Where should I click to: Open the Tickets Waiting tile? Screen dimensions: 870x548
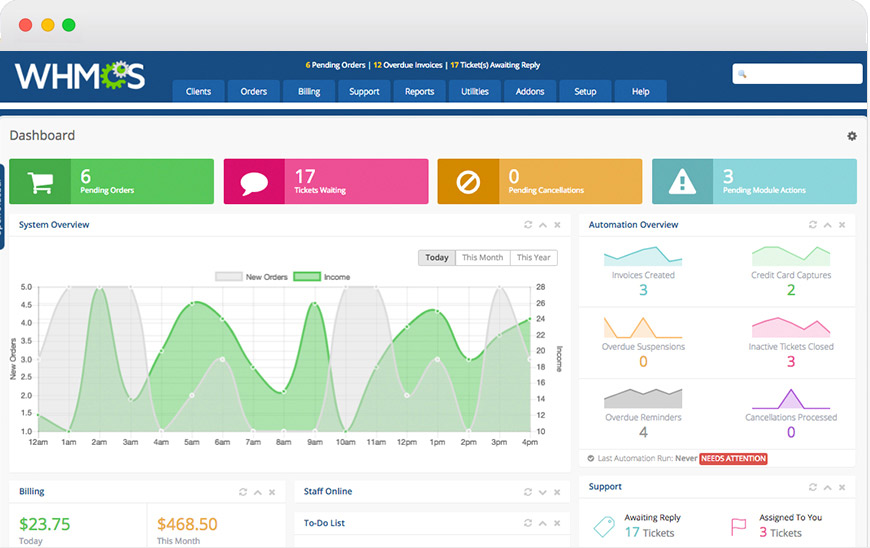point(326,182)
